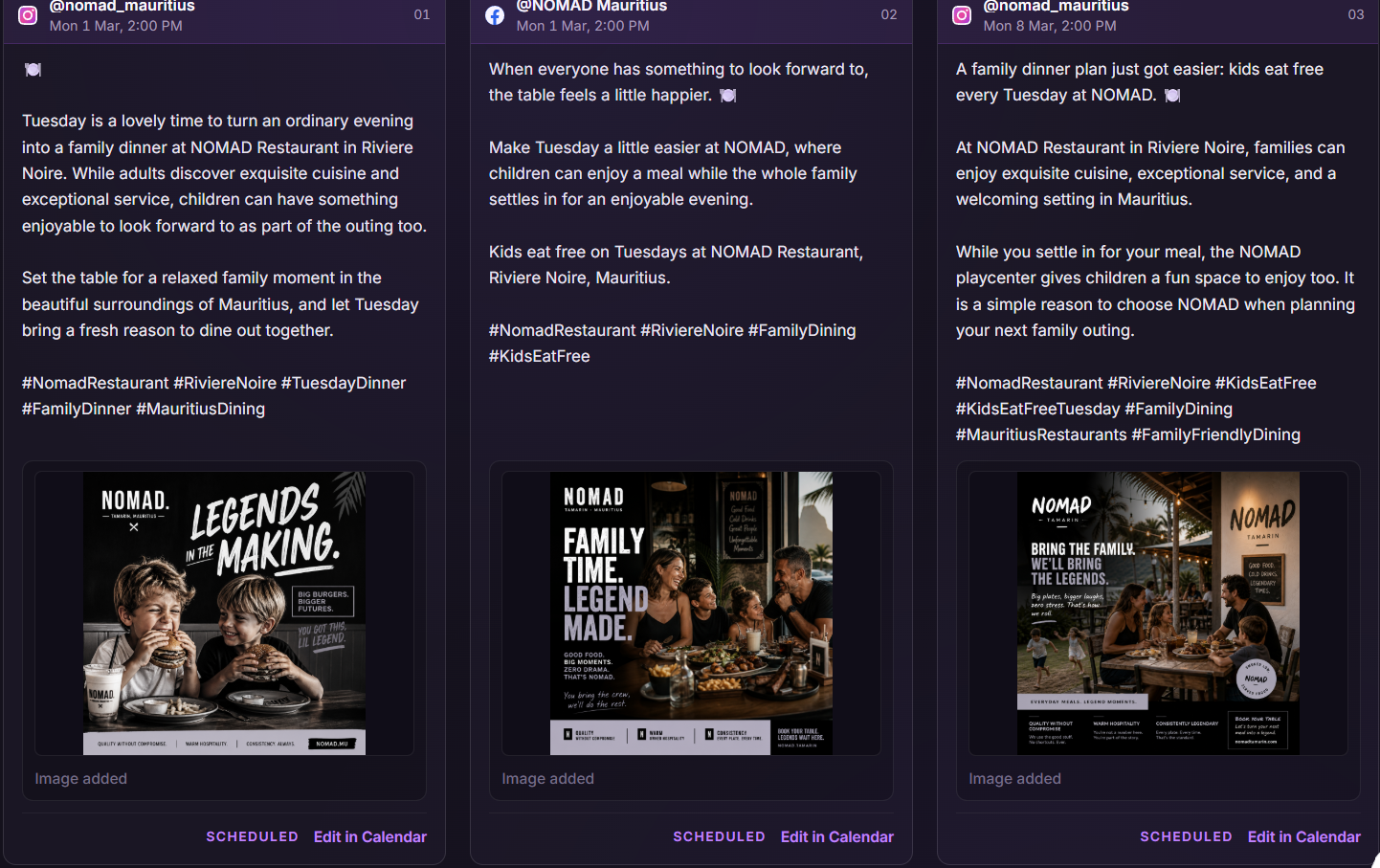Click the @NOMAD Mauritius account name
Viewport: 1380px width, 868px height.
coord(591,6)
